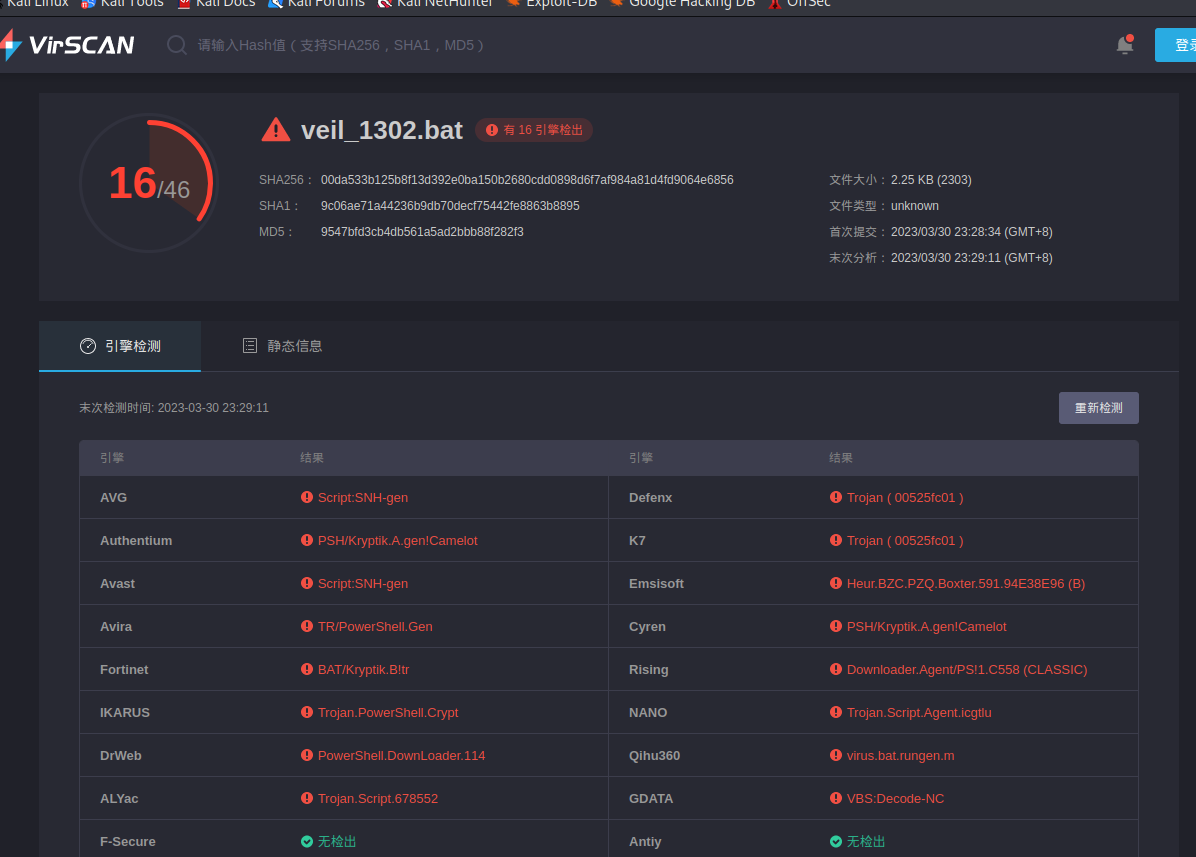The image size is (1196, 857).
Task: Open Kali Docs bookmark
Action: tap(217, 4)
